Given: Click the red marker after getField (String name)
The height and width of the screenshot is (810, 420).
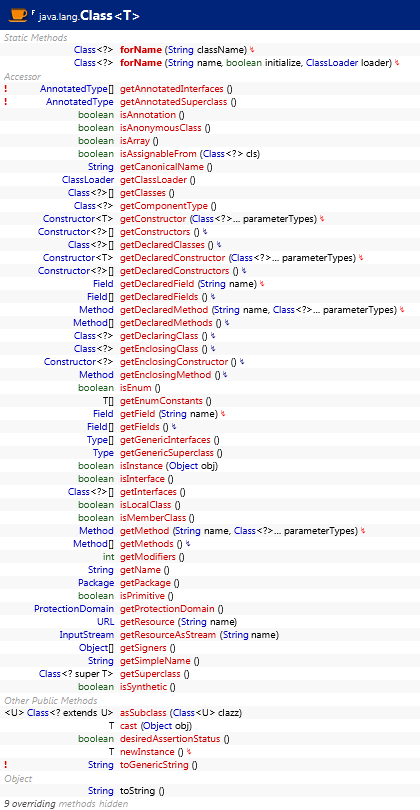Looking at the screenshot, I should (223, 414).
